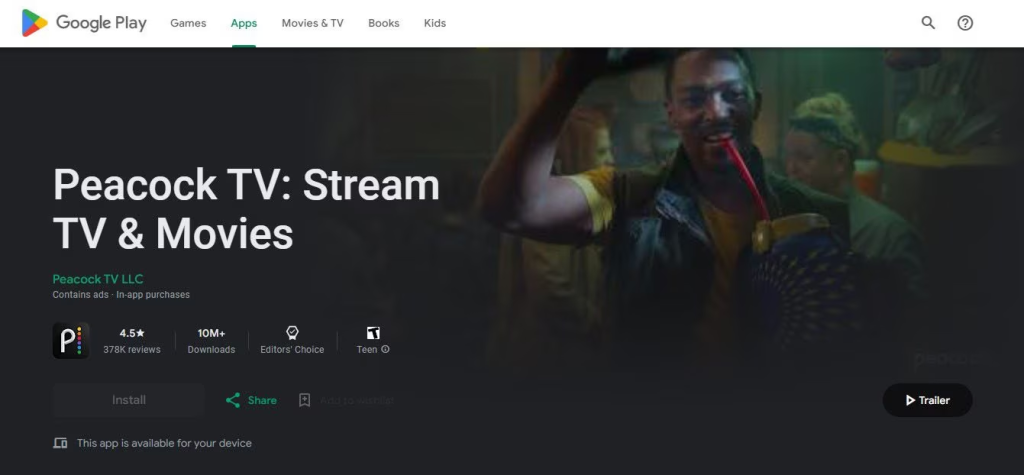Play the Trailer

click(927, 400)
